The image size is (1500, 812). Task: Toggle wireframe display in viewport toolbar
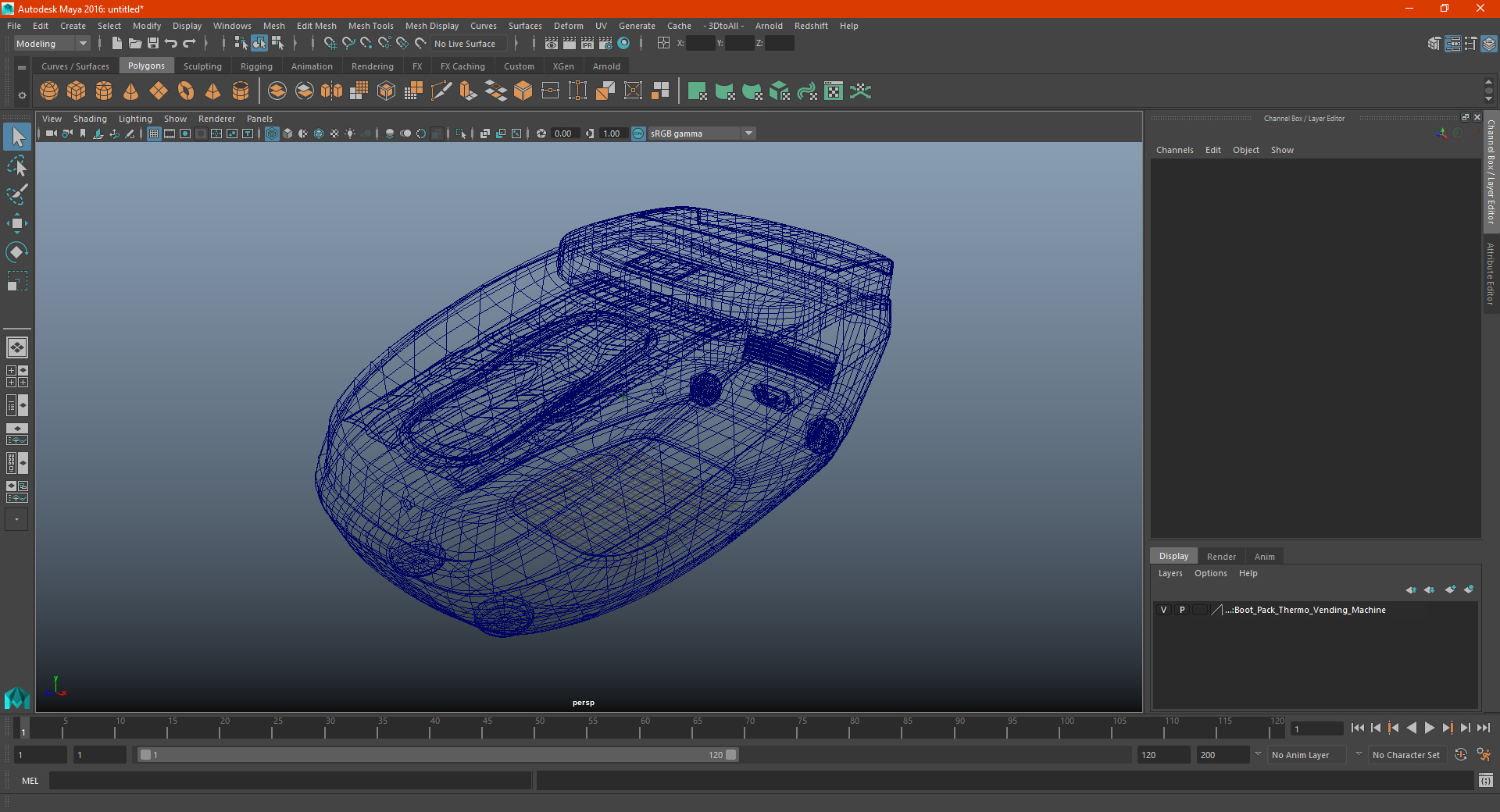[x=272, y=134]
